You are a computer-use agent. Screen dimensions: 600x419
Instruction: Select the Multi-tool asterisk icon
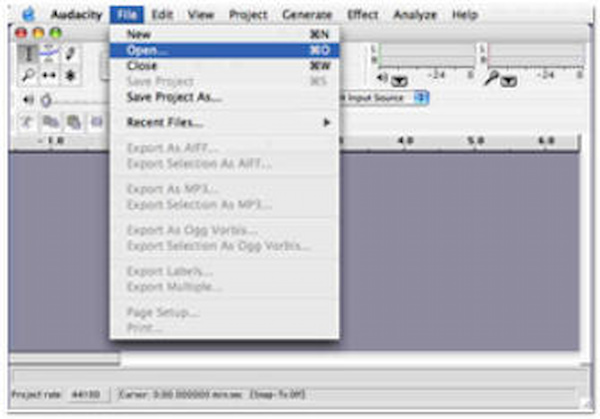(70, 75)
